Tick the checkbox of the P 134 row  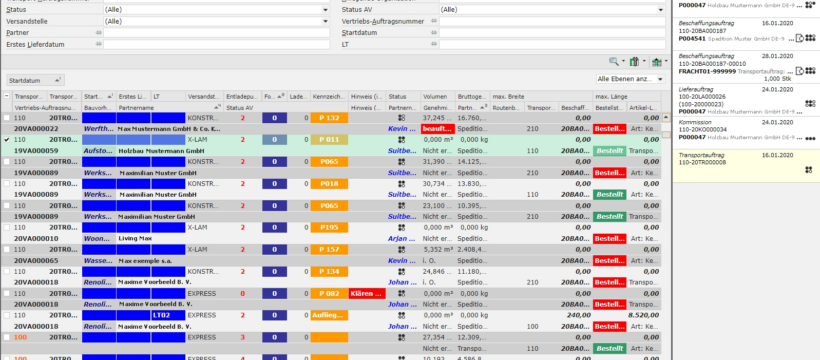point(6,272)
